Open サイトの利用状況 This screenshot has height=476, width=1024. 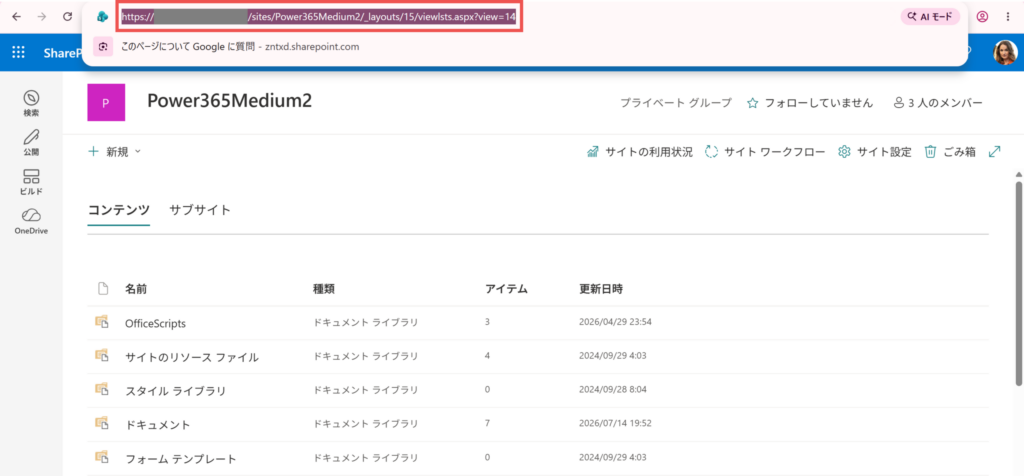click(640, 152)
